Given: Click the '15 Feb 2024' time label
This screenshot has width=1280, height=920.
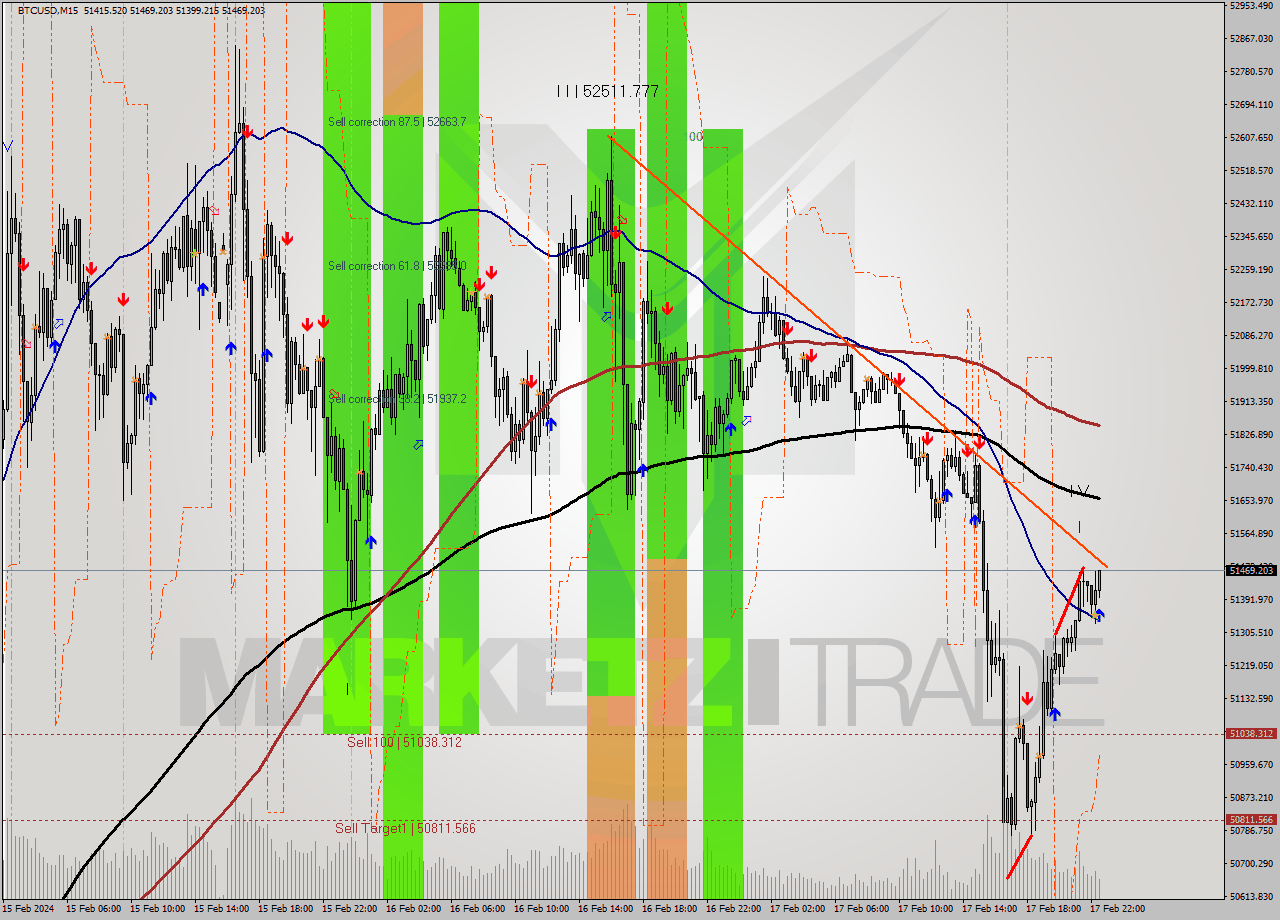Looking at the screenshot, I should (27, 910).
